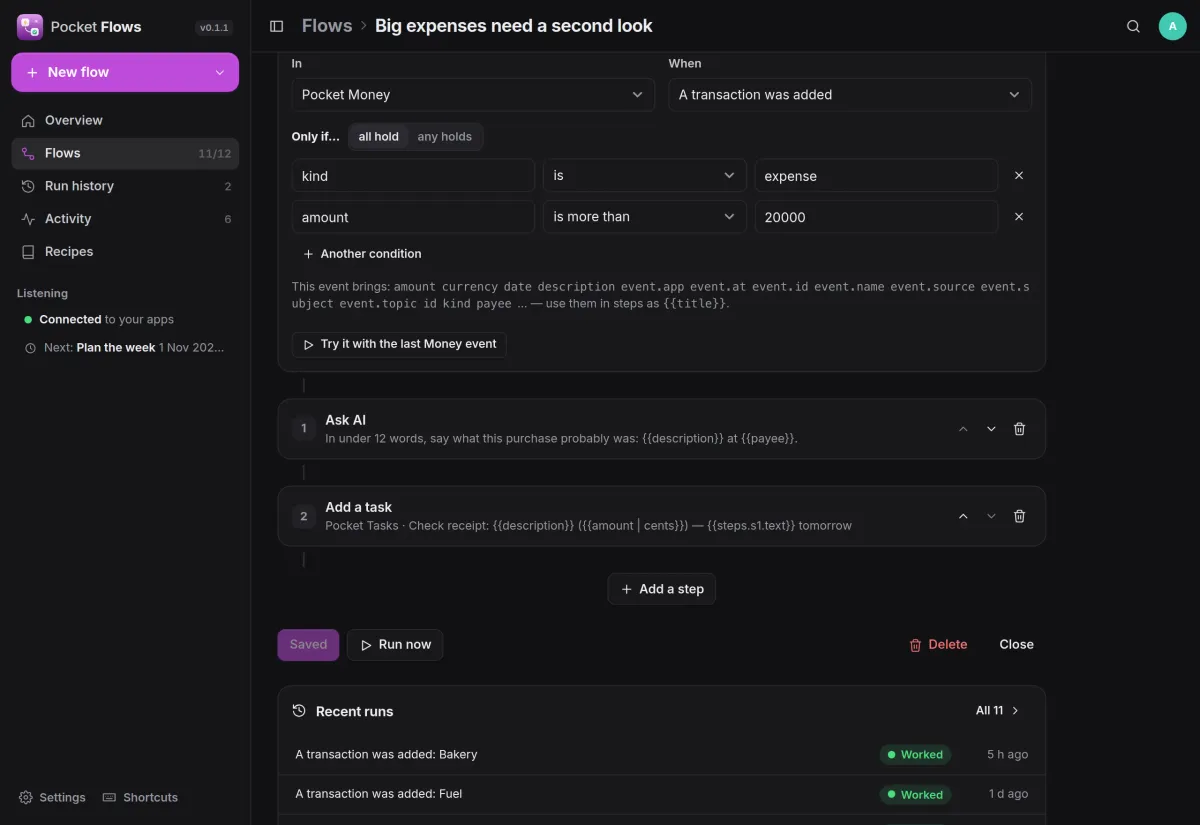Click 'Try it with the last Money event'

click(399, 344)
